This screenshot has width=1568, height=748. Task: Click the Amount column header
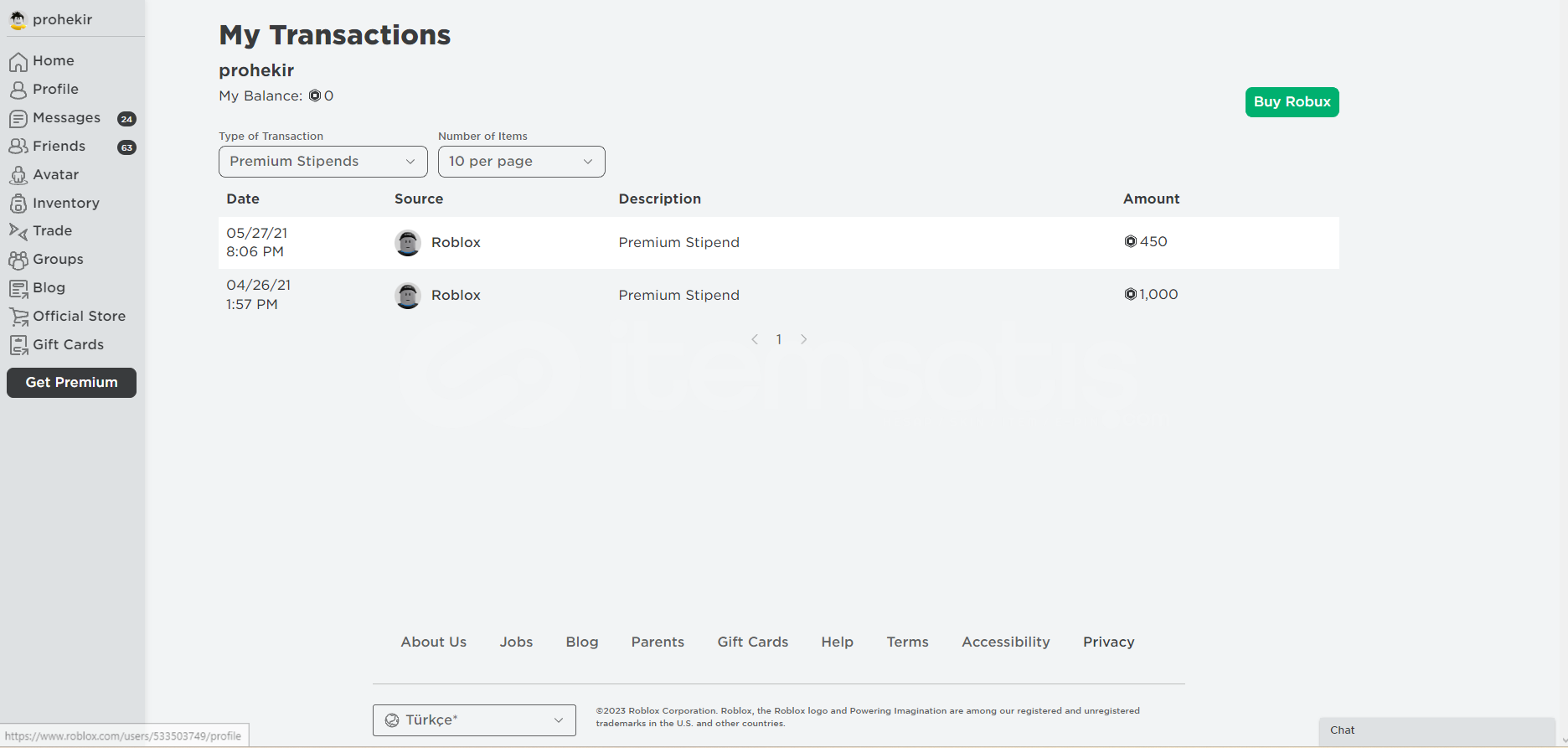(1152, 199)
